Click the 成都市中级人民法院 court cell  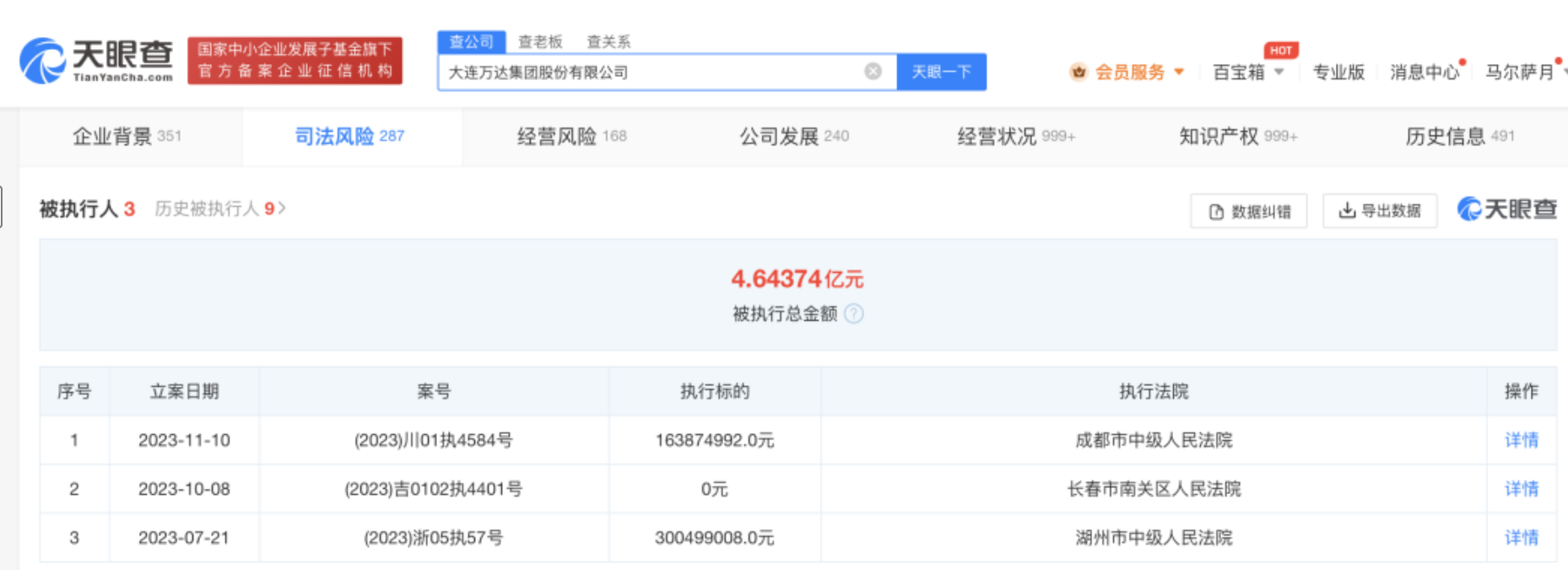click(1154, 440)
